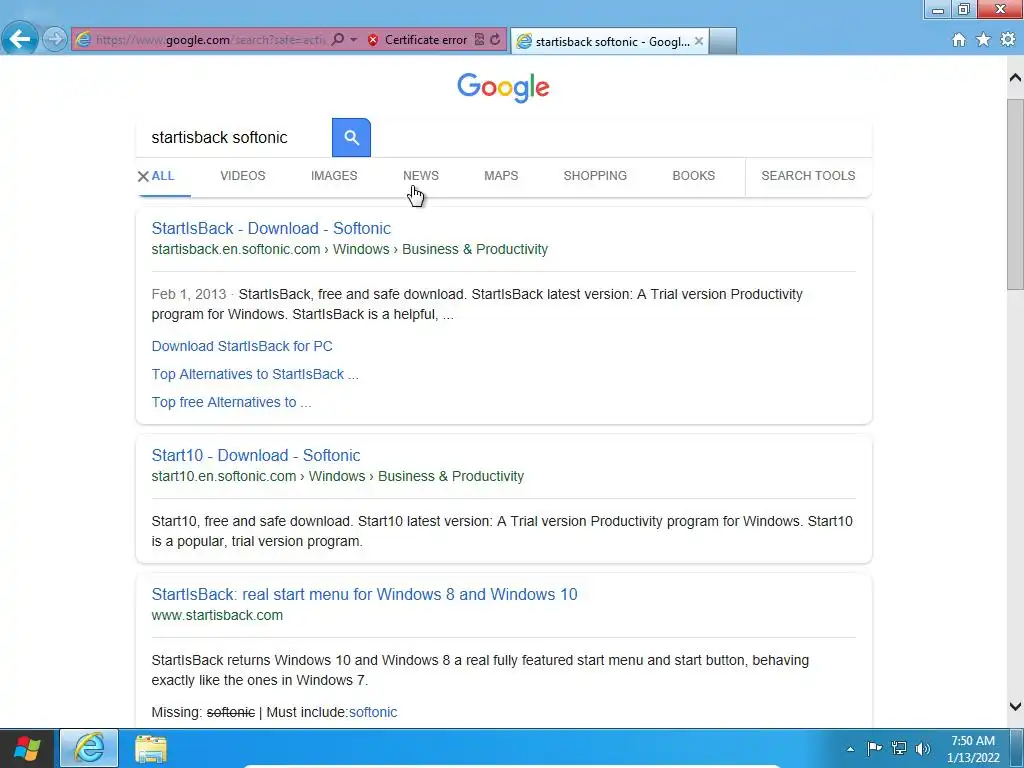Click the www.startisback.com URL text

pyautogui.click(x=217, y=615)
